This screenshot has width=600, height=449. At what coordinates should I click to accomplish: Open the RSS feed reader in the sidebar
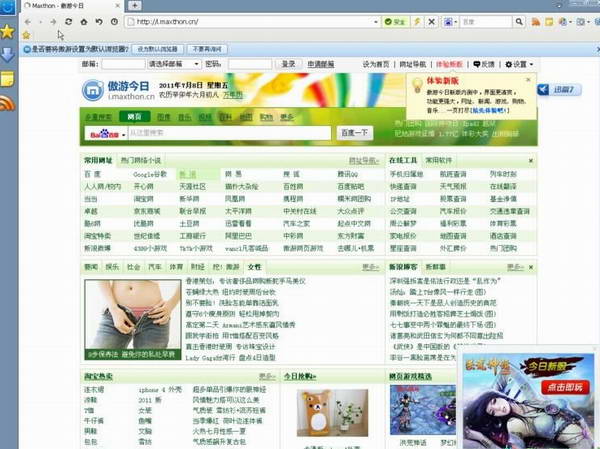[7, 102]
